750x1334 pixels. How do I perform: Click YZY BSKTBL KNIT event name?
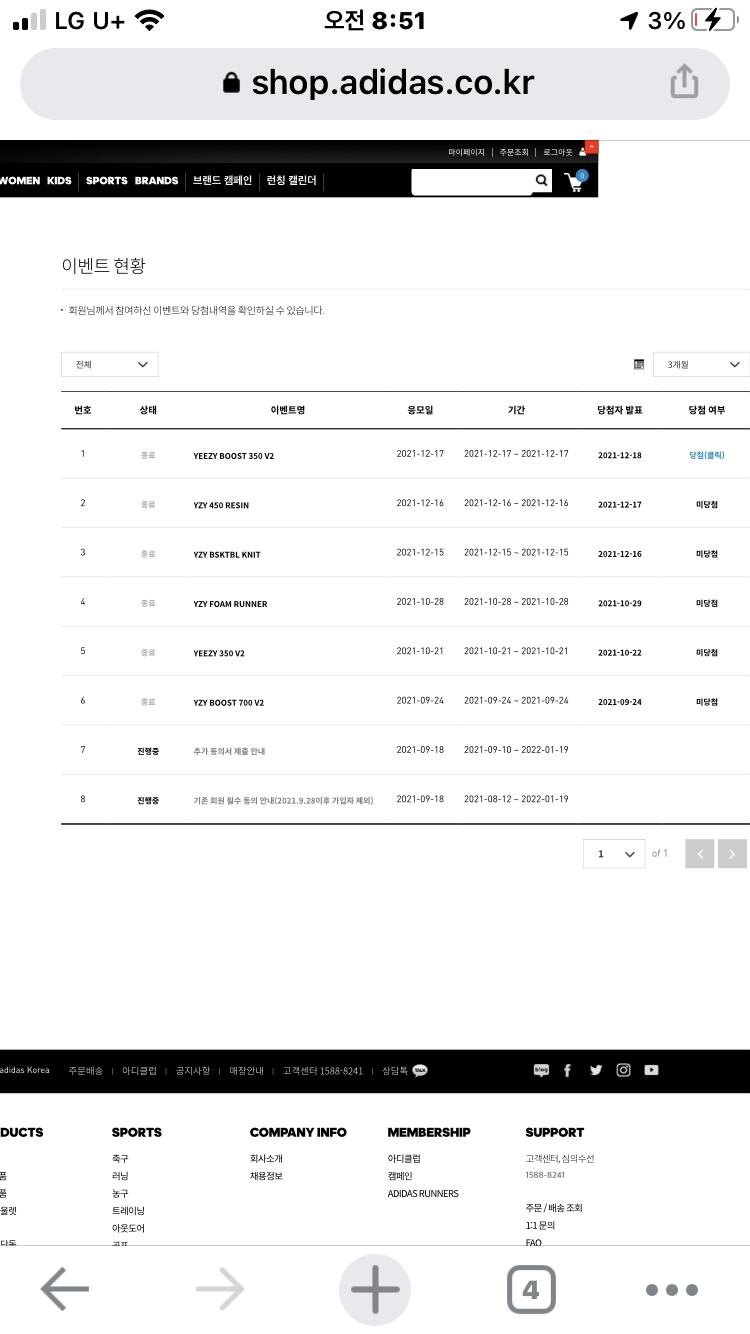click(227, 554)
